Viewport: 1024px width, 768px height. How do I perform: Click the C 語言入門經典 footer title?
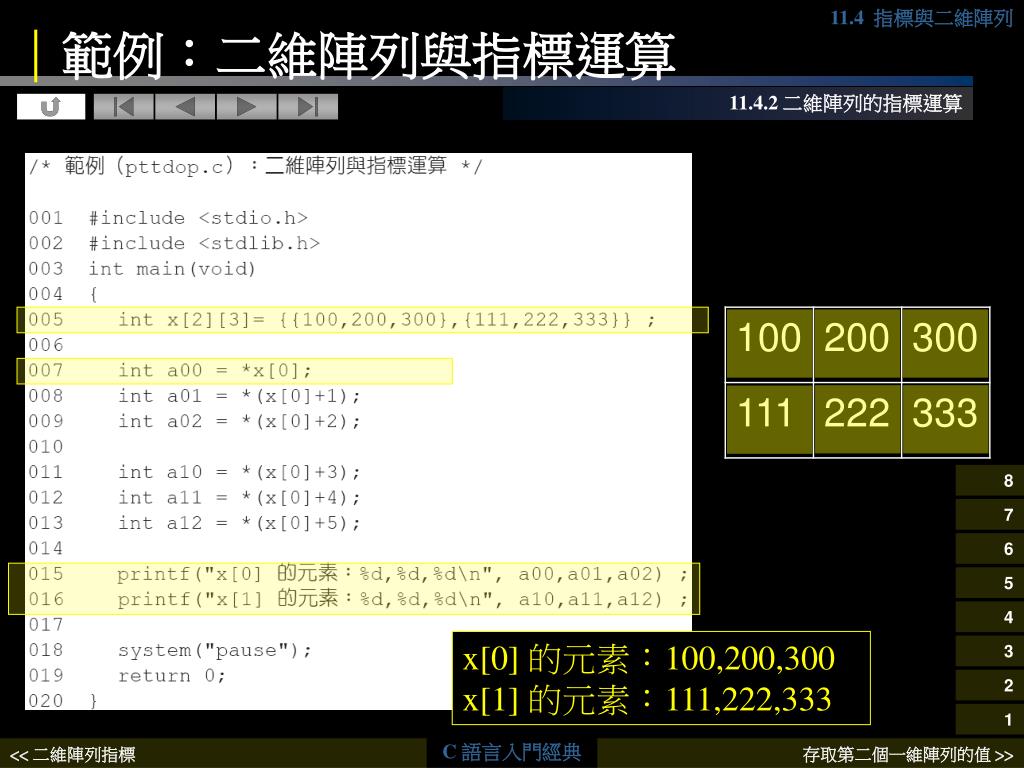coord(511,752)
